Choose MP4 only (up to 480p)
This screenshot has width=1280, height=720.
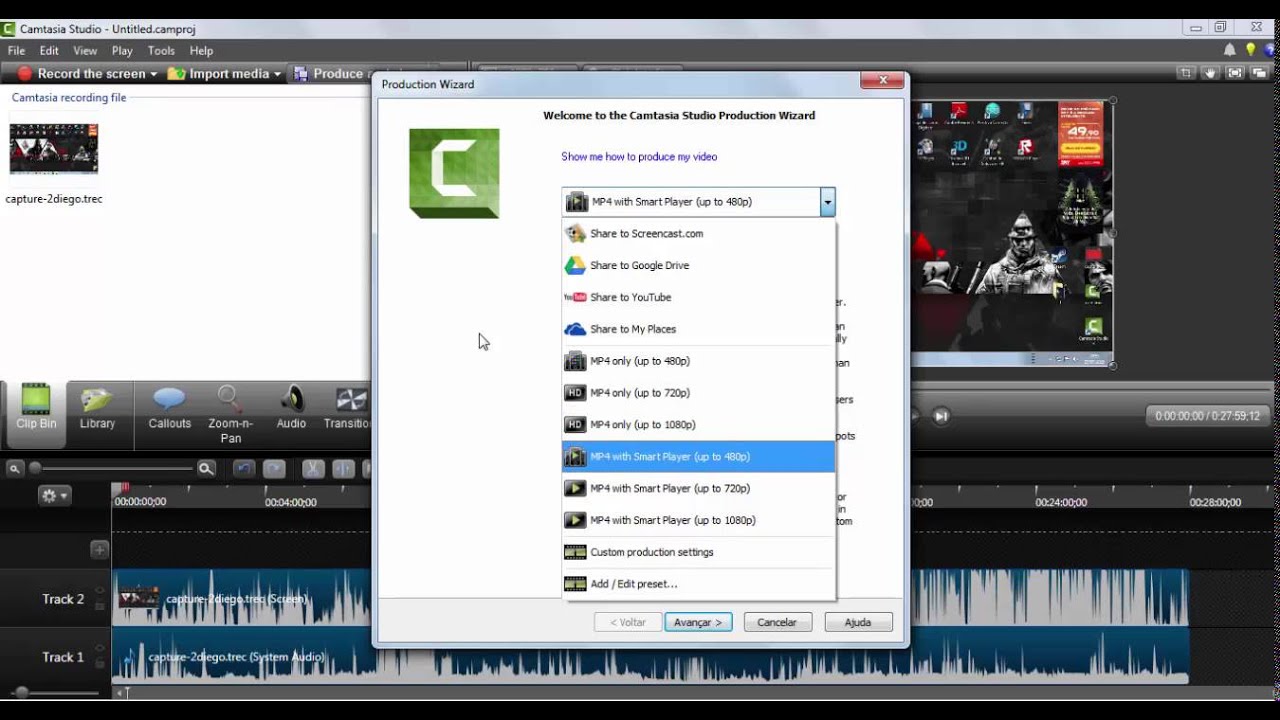pyautogui.click(x=698, y=361)
